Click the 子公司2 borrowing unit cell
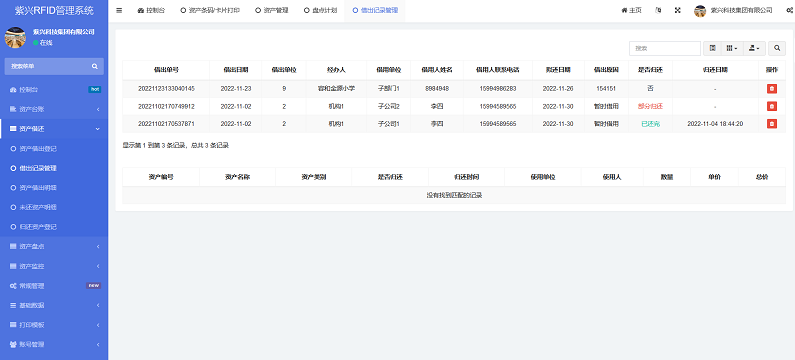The height and width of the screenshot is (360, 795). [389, 106]
